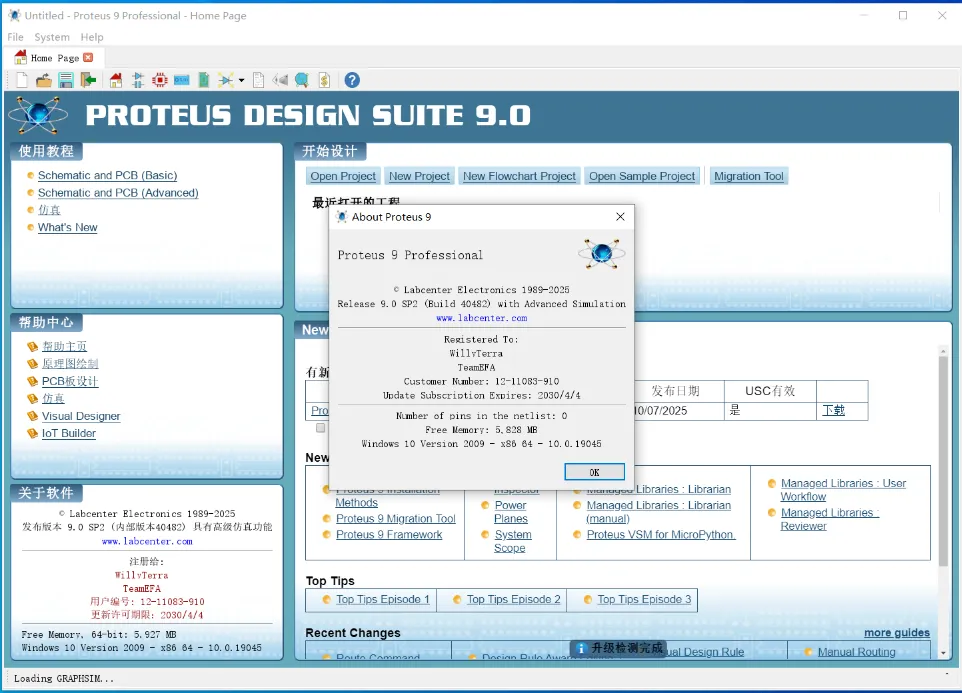Go to Home Page via house toolbar icon

click(x=116, y=80)
